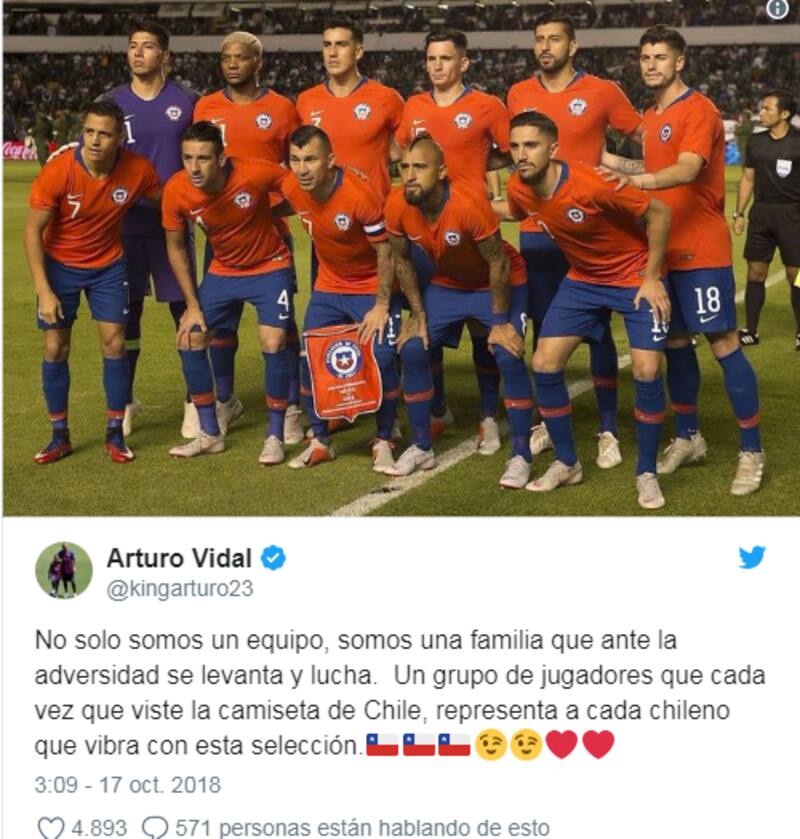800x839 pixels.
Task: Like the tweet with the heart icon
Action: click(51, 828)
